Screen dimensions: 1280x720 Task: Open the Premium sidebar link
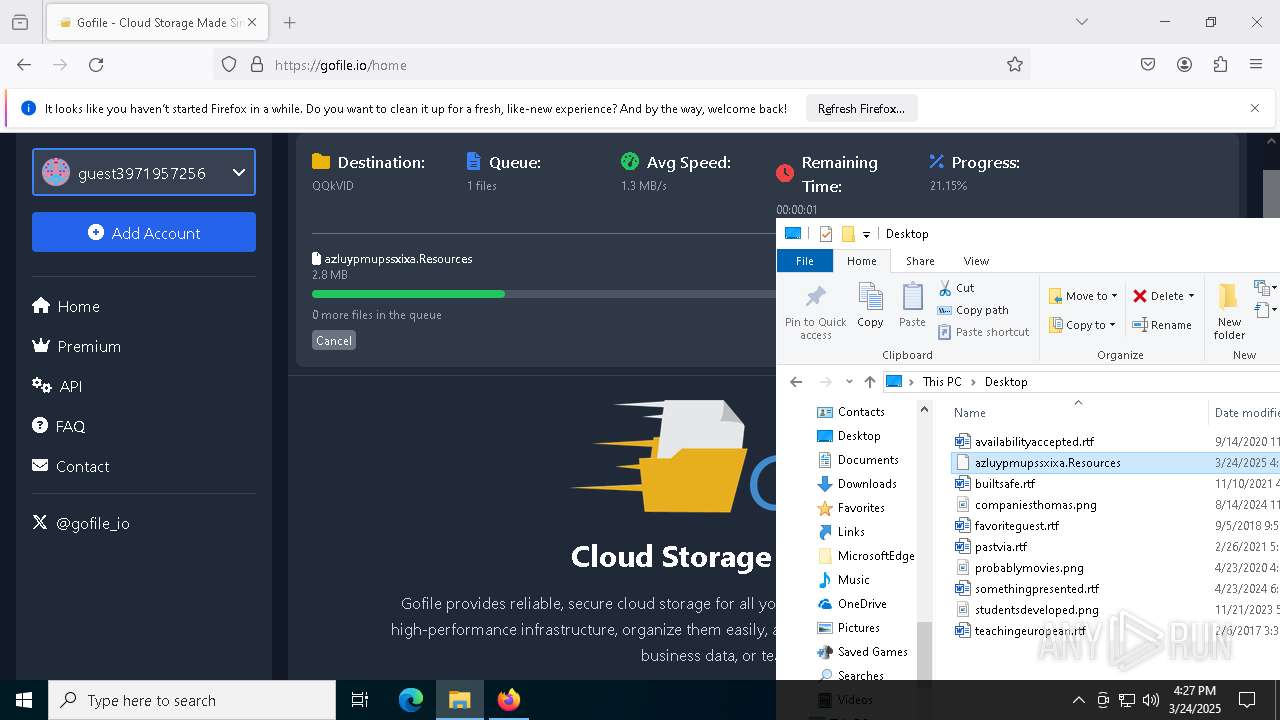pyautogui.click(x=77, y=346)
